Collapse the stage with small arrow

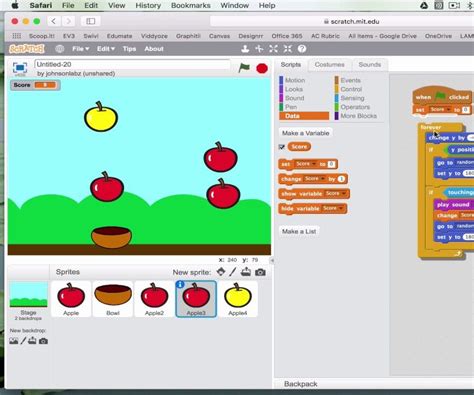(272, 260)
